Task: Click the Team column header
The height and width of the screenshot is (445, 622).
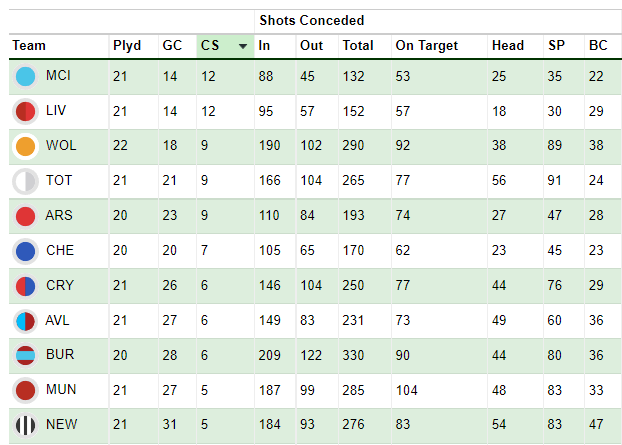Action: (29, 45)
